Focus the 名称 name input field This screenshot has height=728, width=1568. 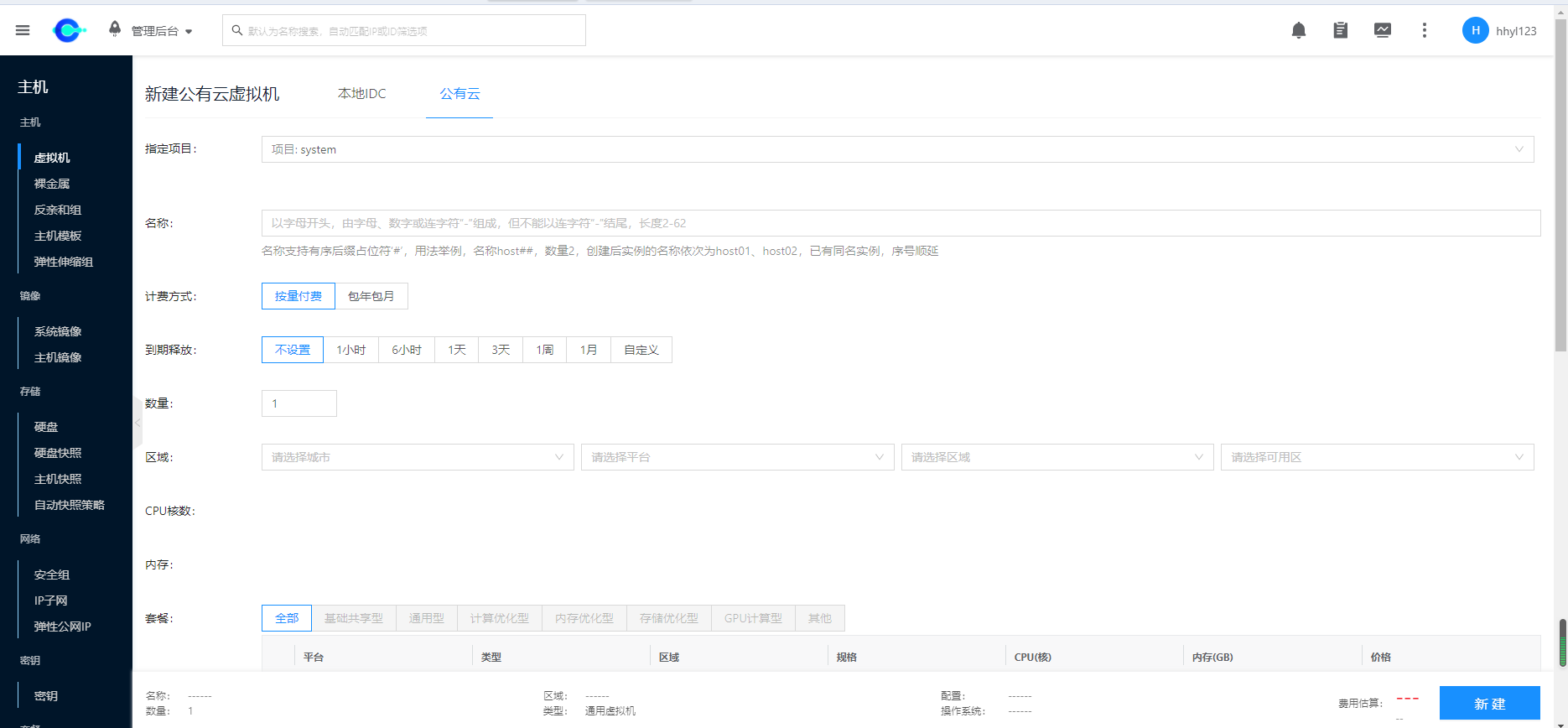point(901,223)
